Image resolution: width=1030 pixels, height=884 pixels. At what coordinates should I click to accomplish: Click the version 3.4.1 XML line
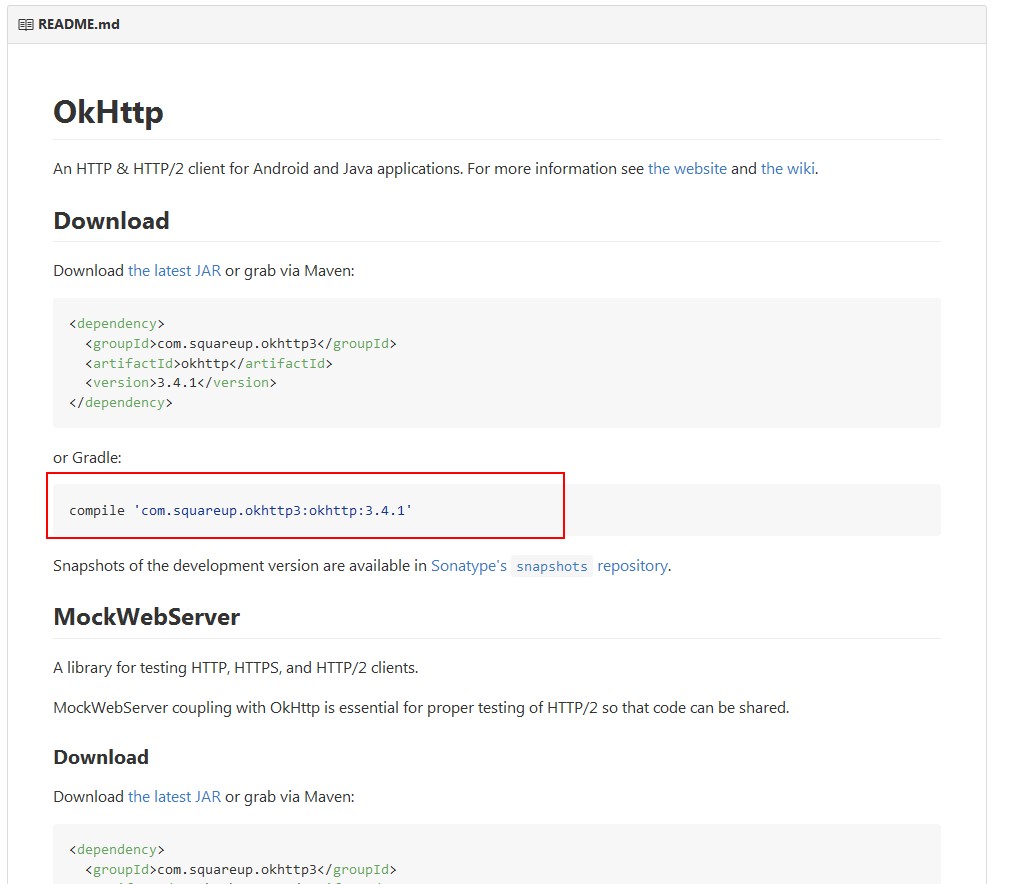(x=181, y=382)
